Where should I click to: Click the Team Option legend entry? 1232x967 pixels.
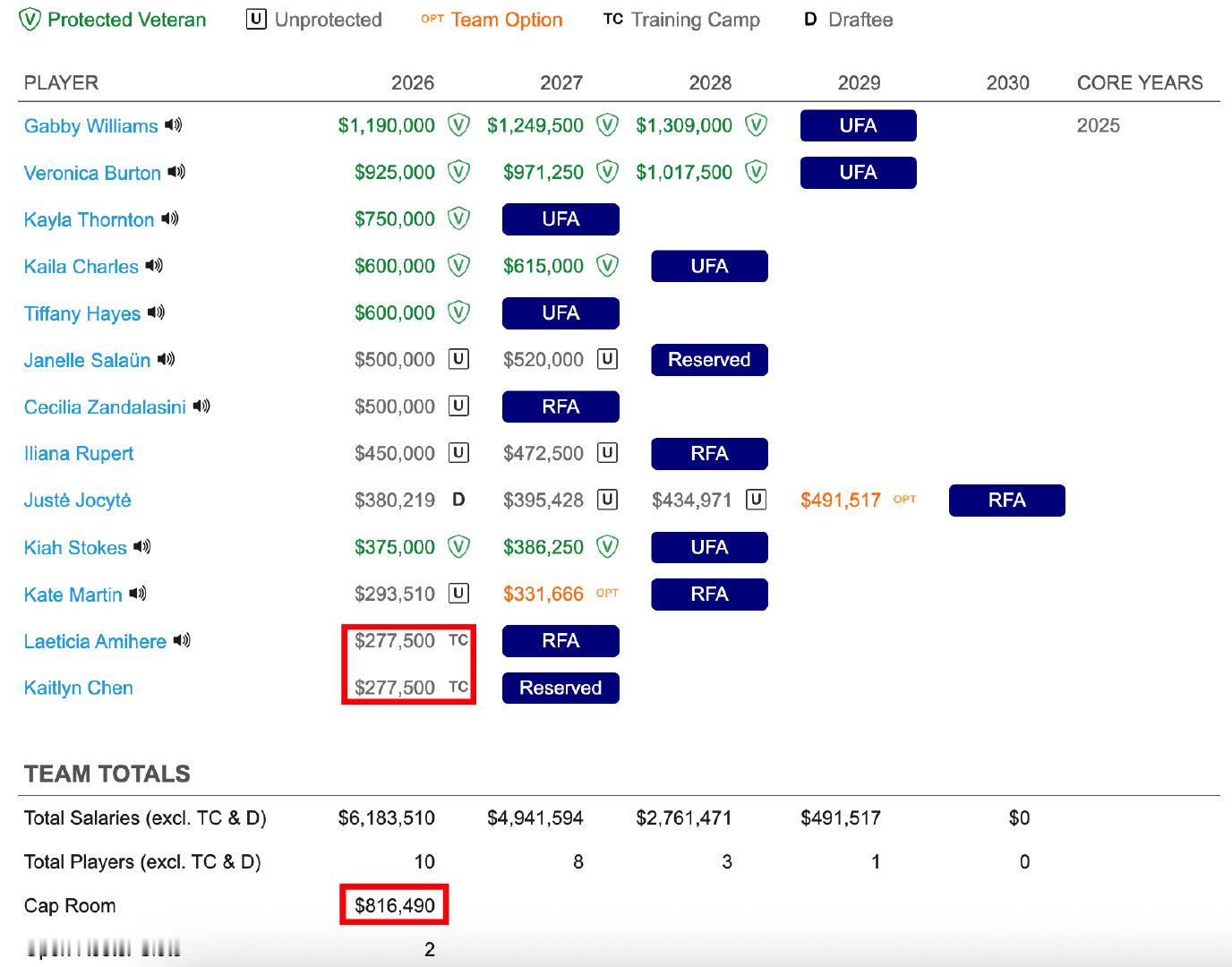pyautogui.click(x=492, y=20)
